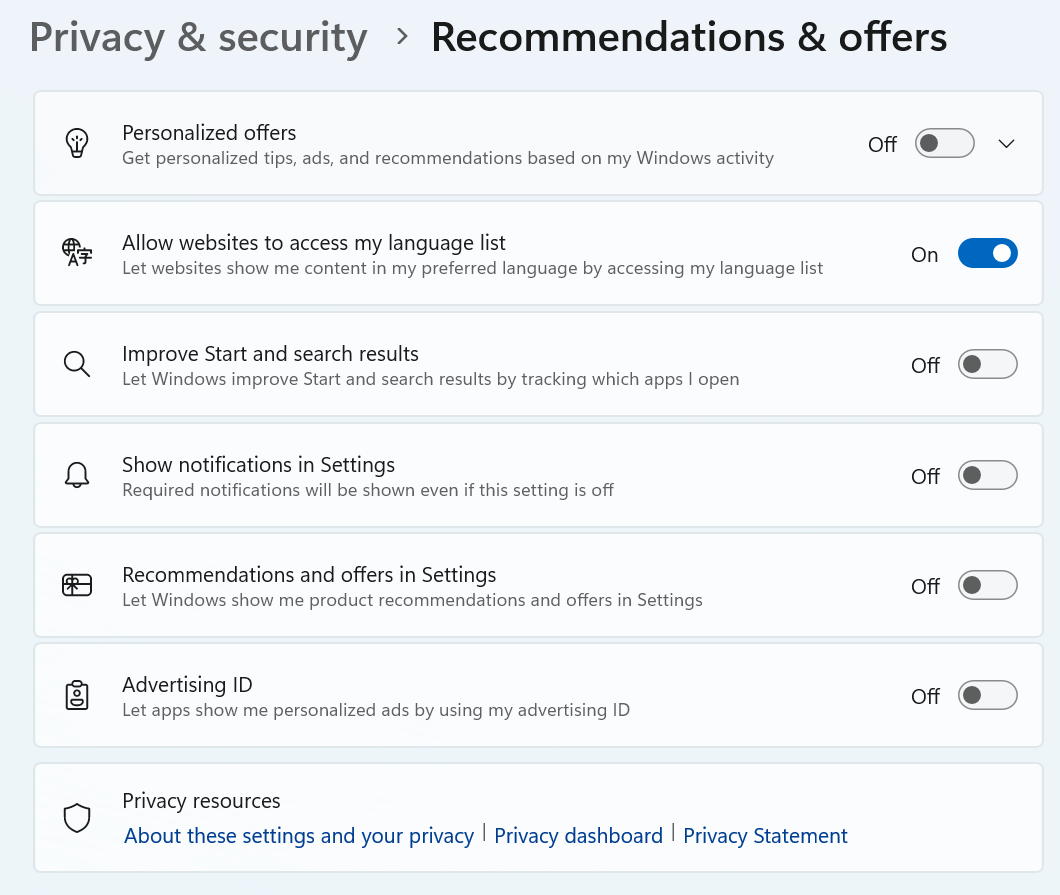Screen dimensions: 1060x895
Task: Open the Privacy dashboard link
Action: [578, 836]
